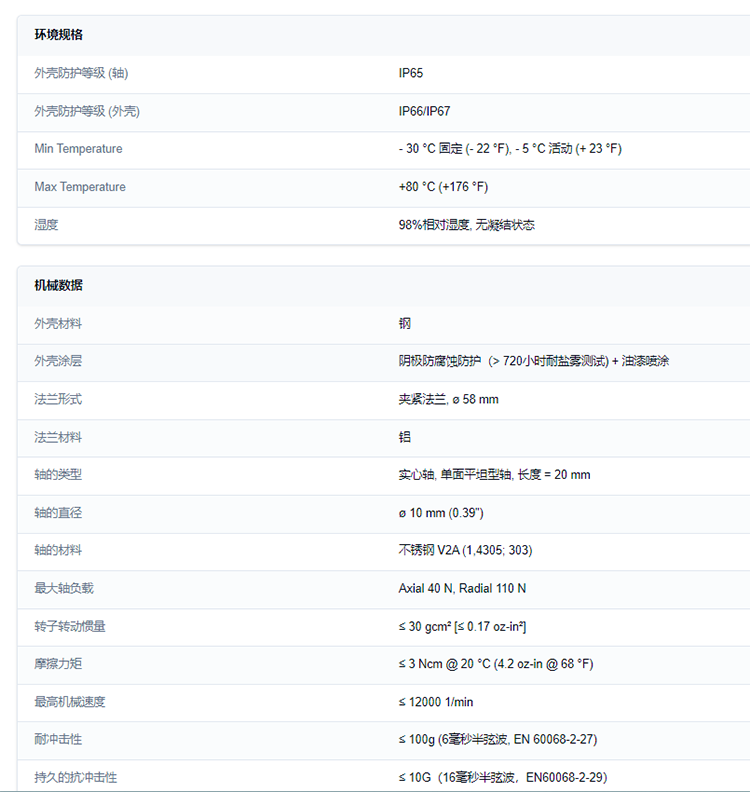Select the IP65 value
Screen dimensions: 750x792
pos(411,73)
